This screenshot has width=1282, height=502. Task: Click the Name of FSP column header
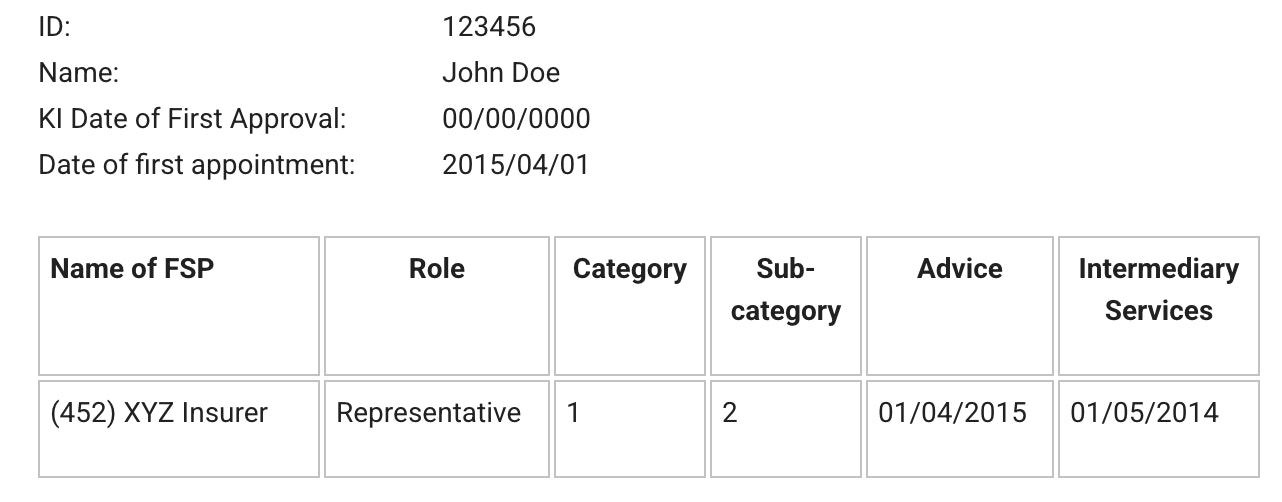(x=132, y=269)
